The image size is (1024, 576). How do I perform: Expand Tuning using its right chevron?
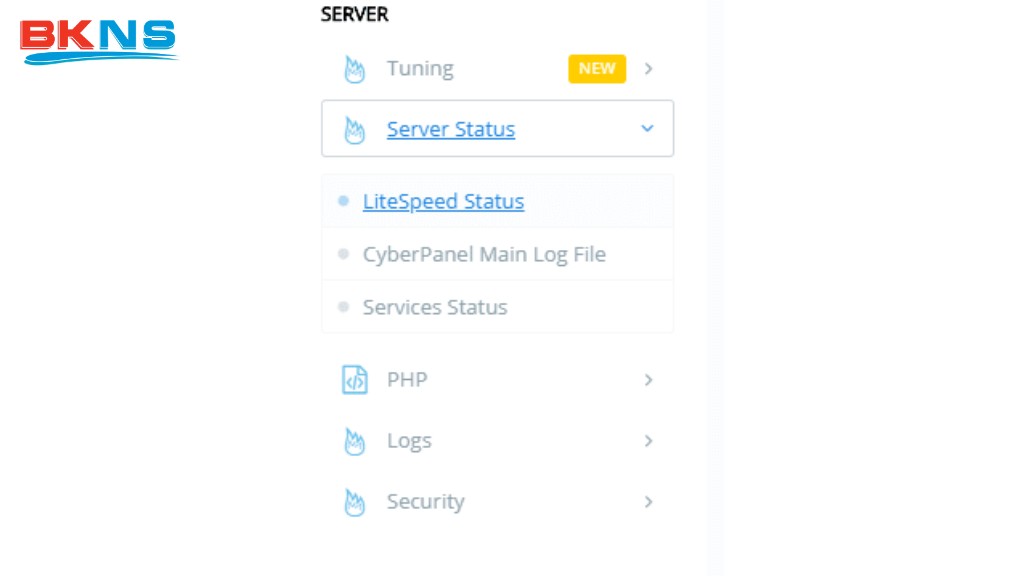point(648,69)
